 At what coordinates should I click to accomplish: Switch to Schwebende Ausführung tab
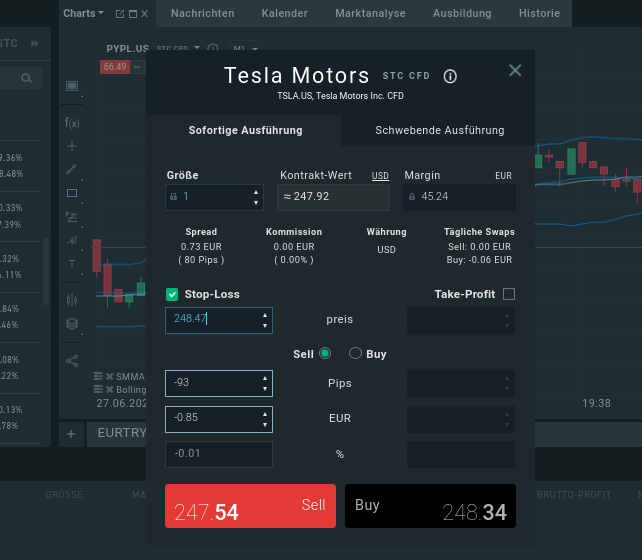point(438,130)
